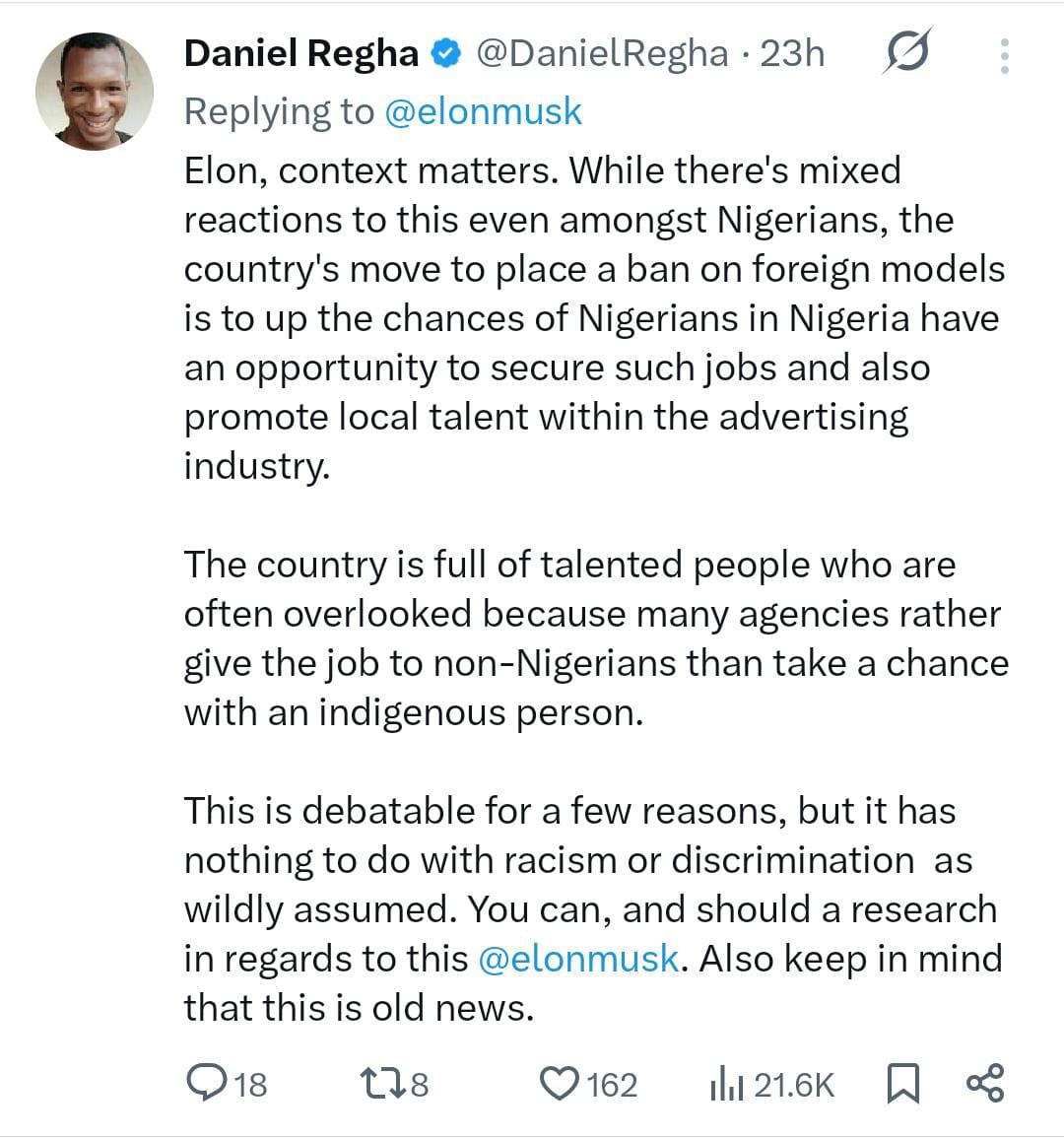Open the 23h timestamp link

792,53
